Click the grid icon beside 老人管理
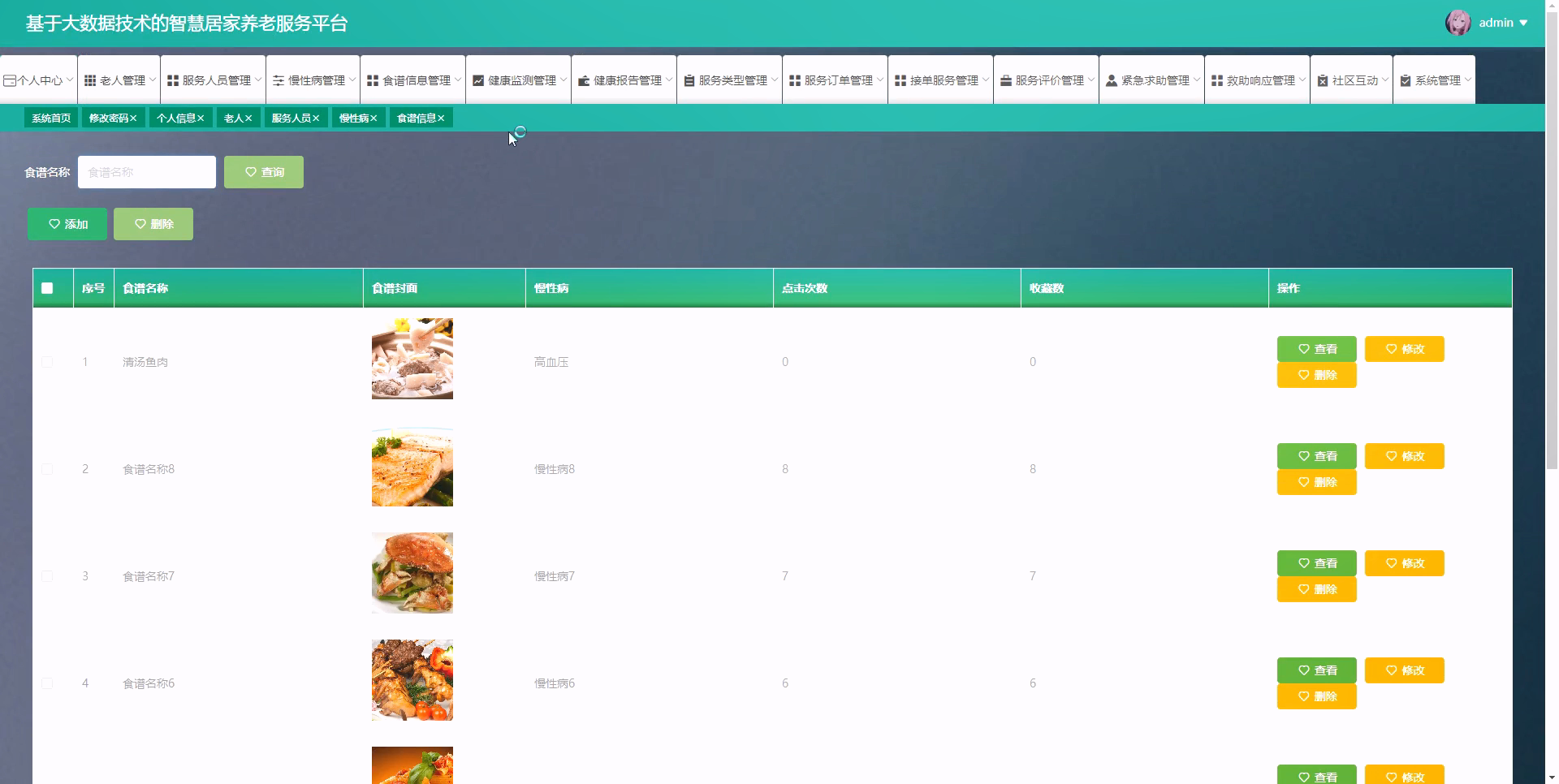 90,80
